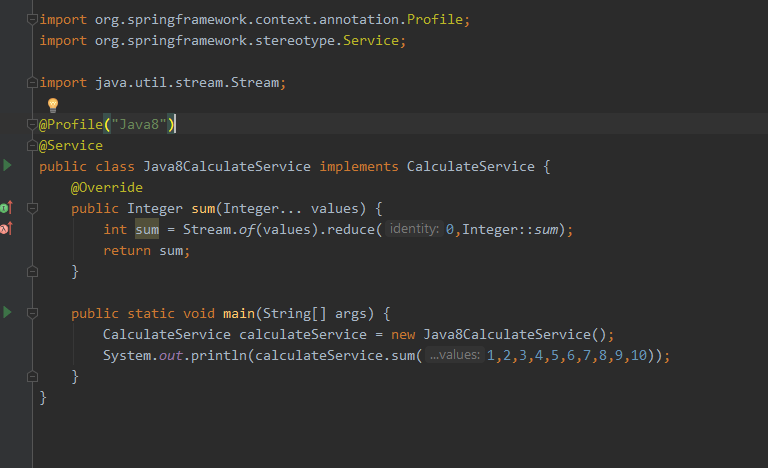Click 'Service' in the stereotype import line

coord(371,41)
